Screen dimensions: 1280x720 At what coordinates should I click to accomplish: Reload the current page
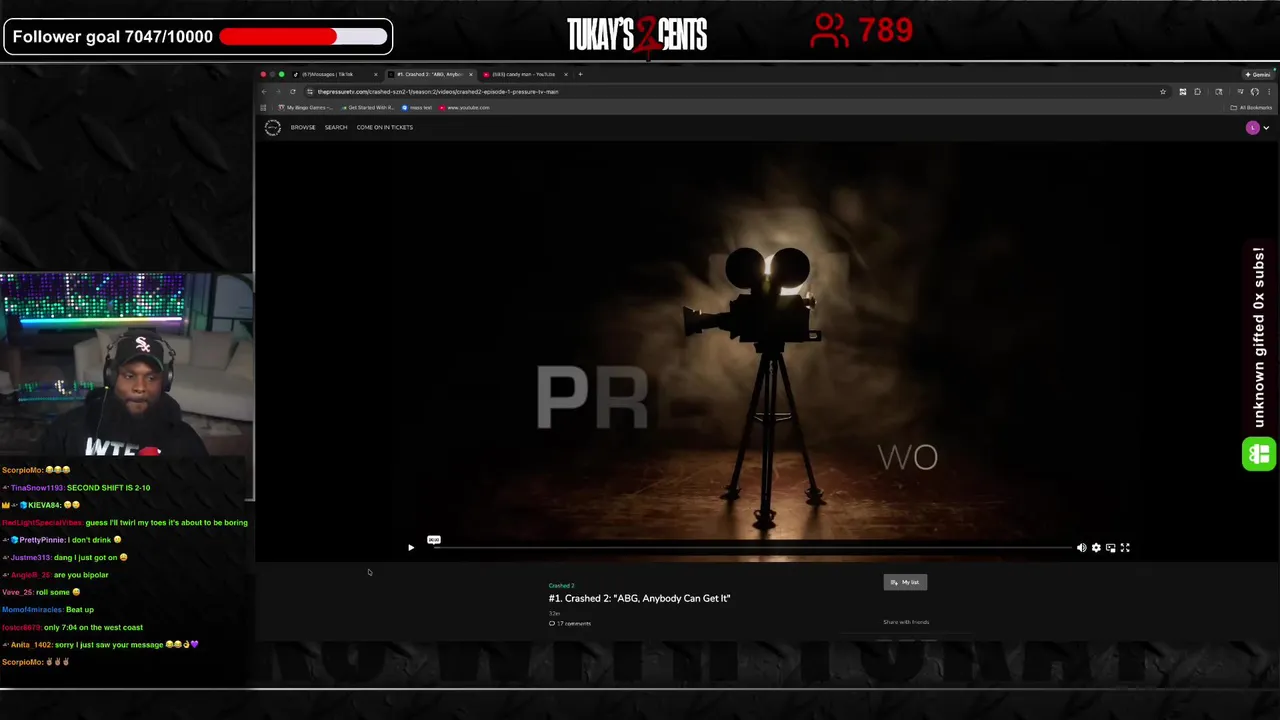[293, 91]
